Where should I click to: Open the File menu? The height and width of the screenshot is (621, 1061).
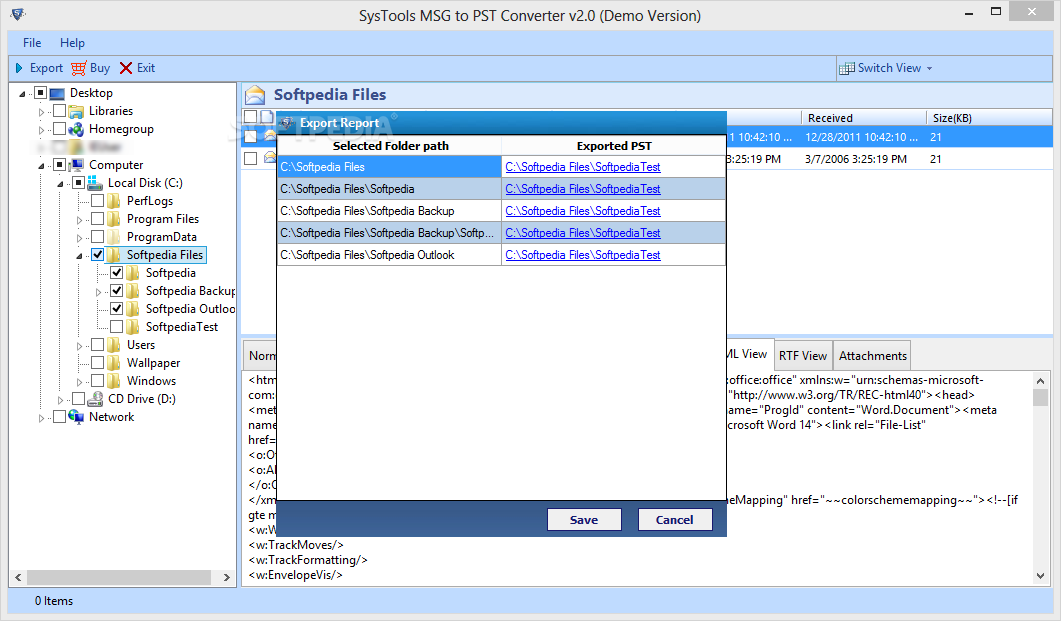pos(32,43)
